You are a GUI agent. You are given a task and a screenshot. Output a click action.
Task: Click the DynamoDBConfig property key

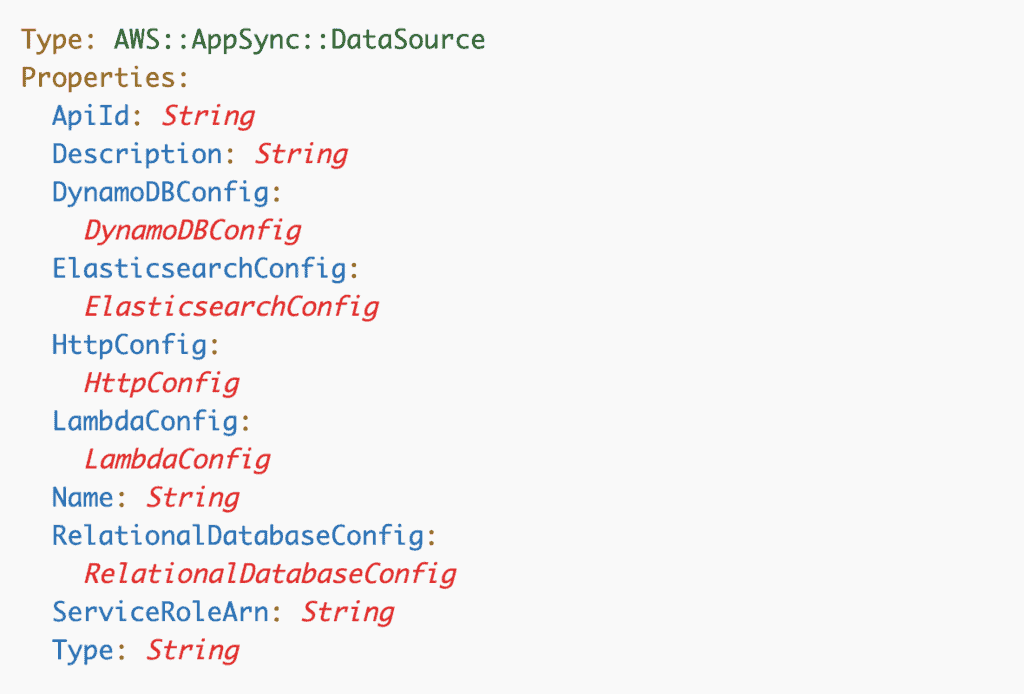pos(160,192)
